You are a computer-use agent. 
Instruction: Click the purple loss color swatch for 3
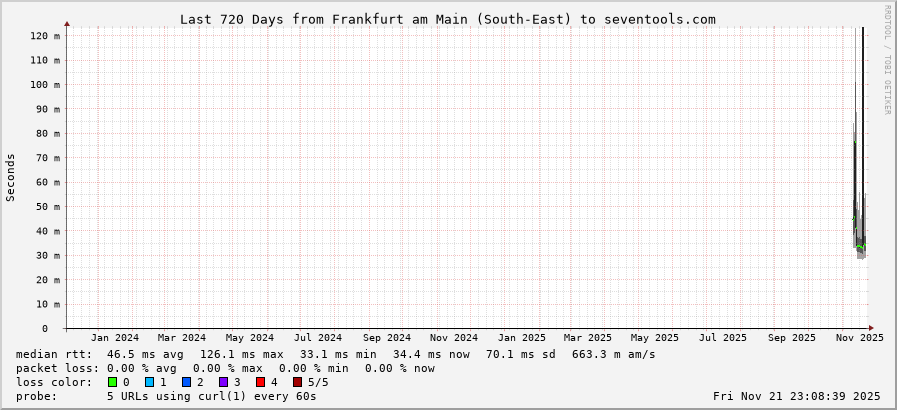pyautogui.click(x=223, y=382)
